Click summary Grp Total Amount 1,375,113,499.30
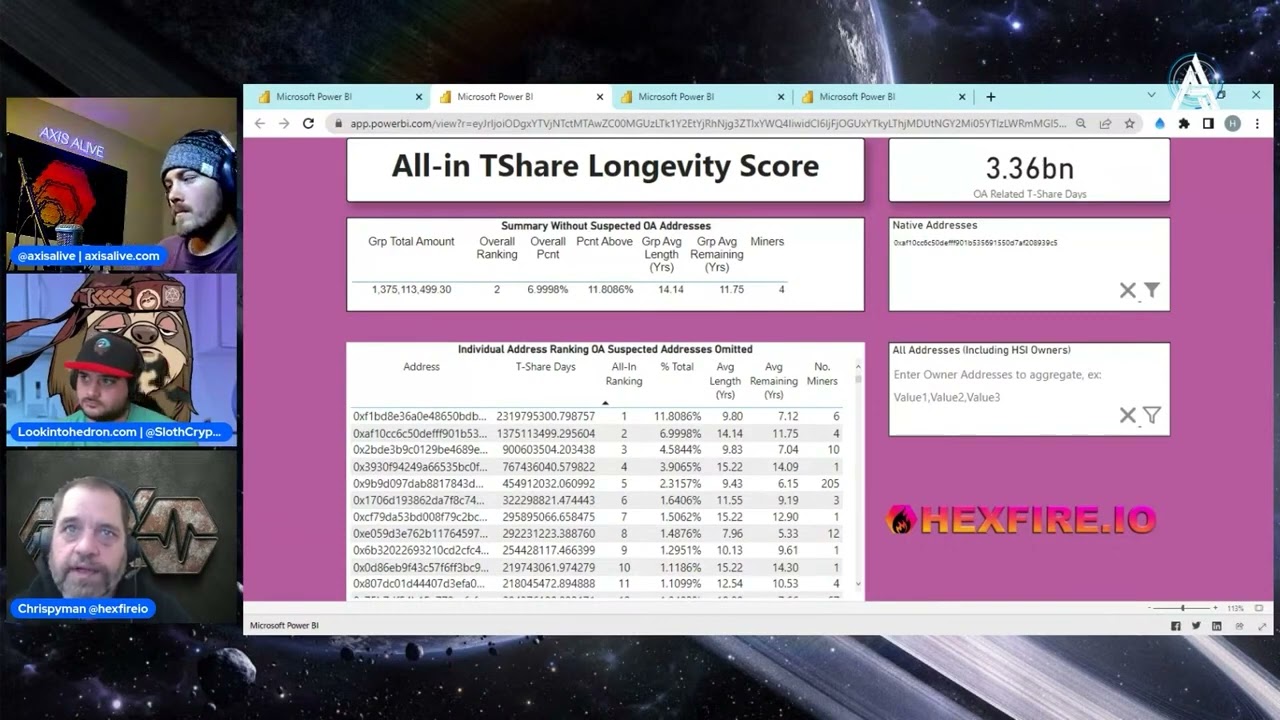This screenshot has width=1280, height=720. click(411, 289)
